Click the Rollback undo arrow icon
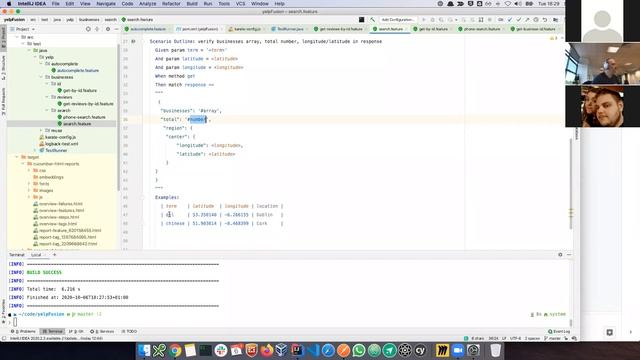The width and height of the screenshot is (640, 360). (x=545, y=20)
